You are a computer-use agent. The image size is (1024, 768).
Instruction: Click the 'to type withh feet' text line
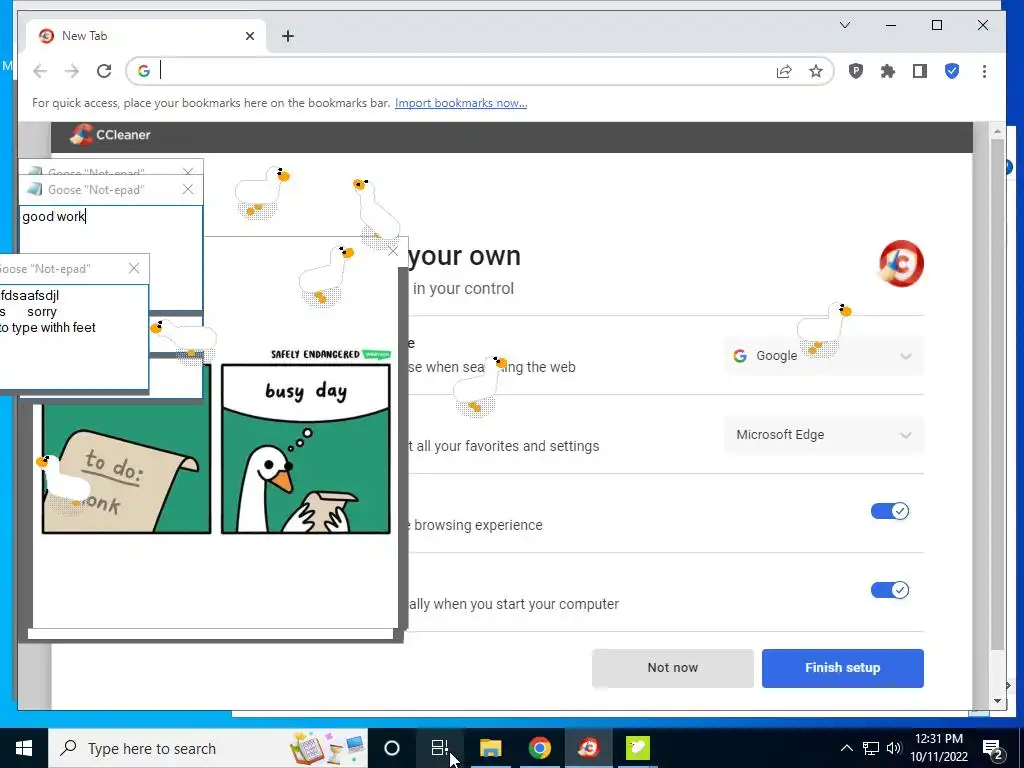(48, 328)
